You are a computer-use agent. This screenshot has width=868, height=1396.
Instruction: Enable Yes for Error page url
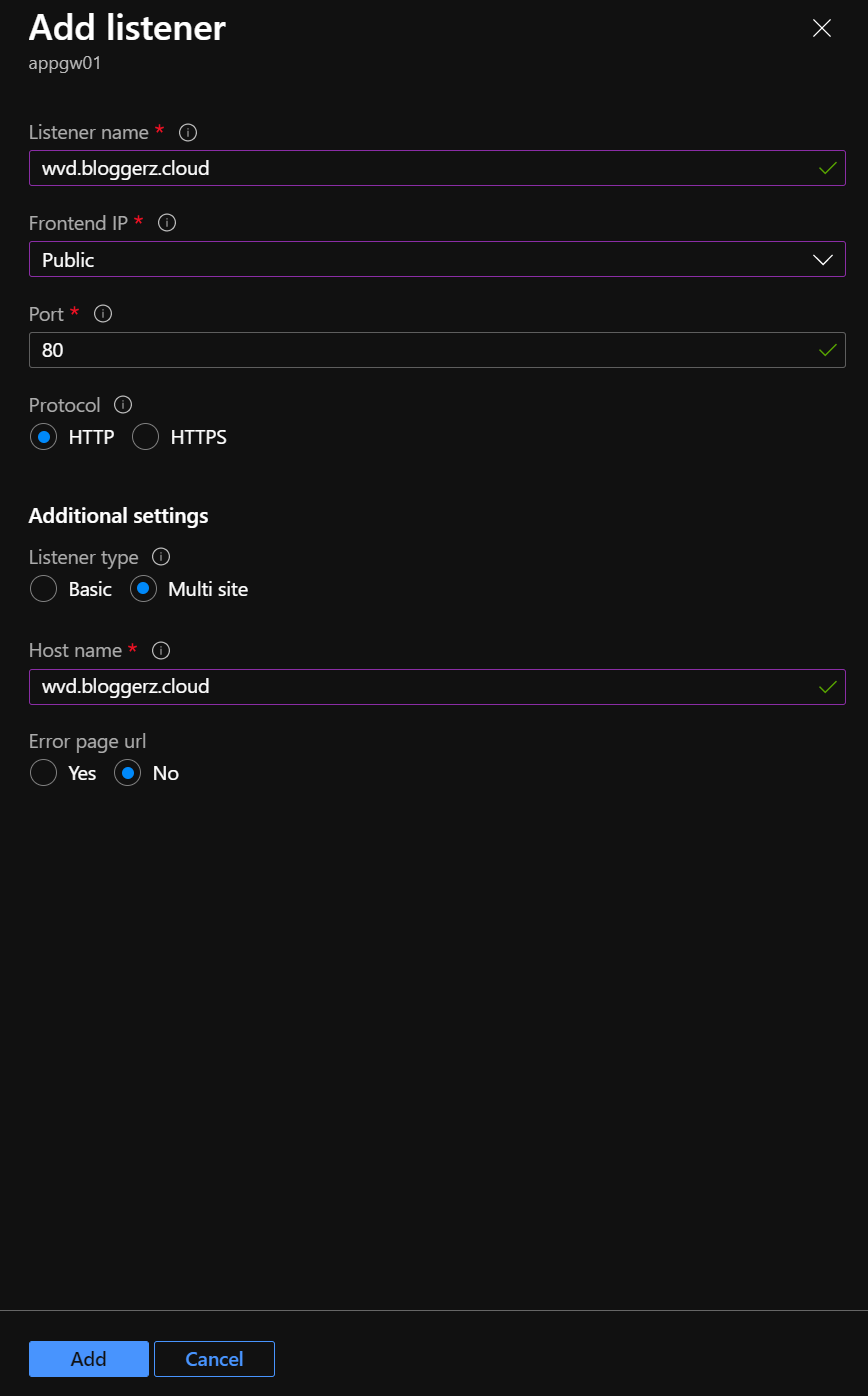tap(43, 772)
